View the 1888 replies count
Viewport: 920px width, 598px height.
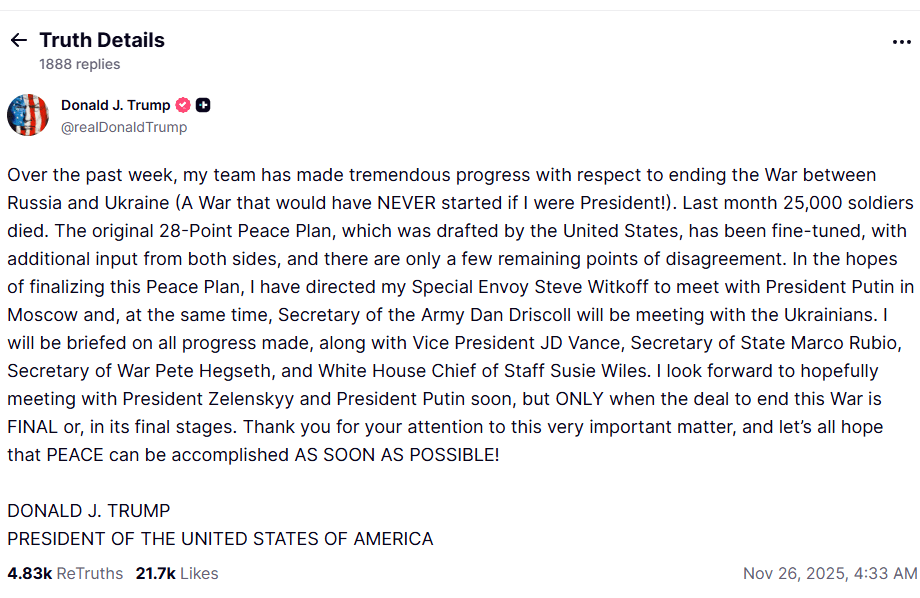(79, 64)
